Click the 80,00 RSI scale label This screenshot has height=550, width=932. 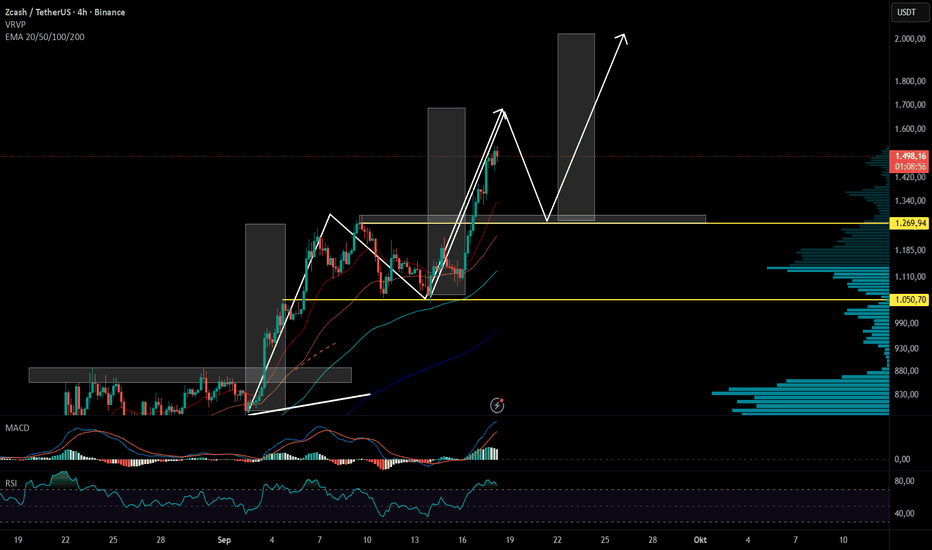click(x=905, y=481)
